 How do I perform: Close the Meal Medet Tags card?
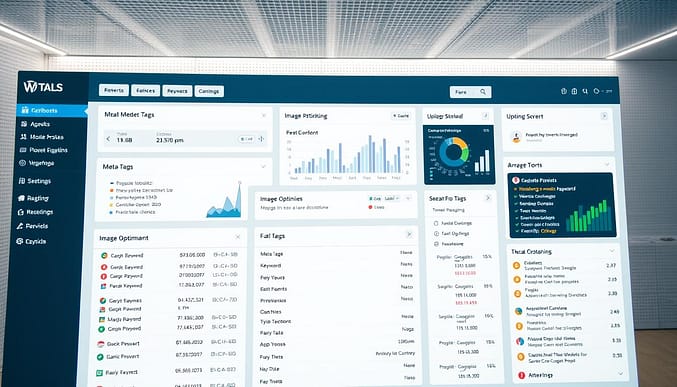264,115
